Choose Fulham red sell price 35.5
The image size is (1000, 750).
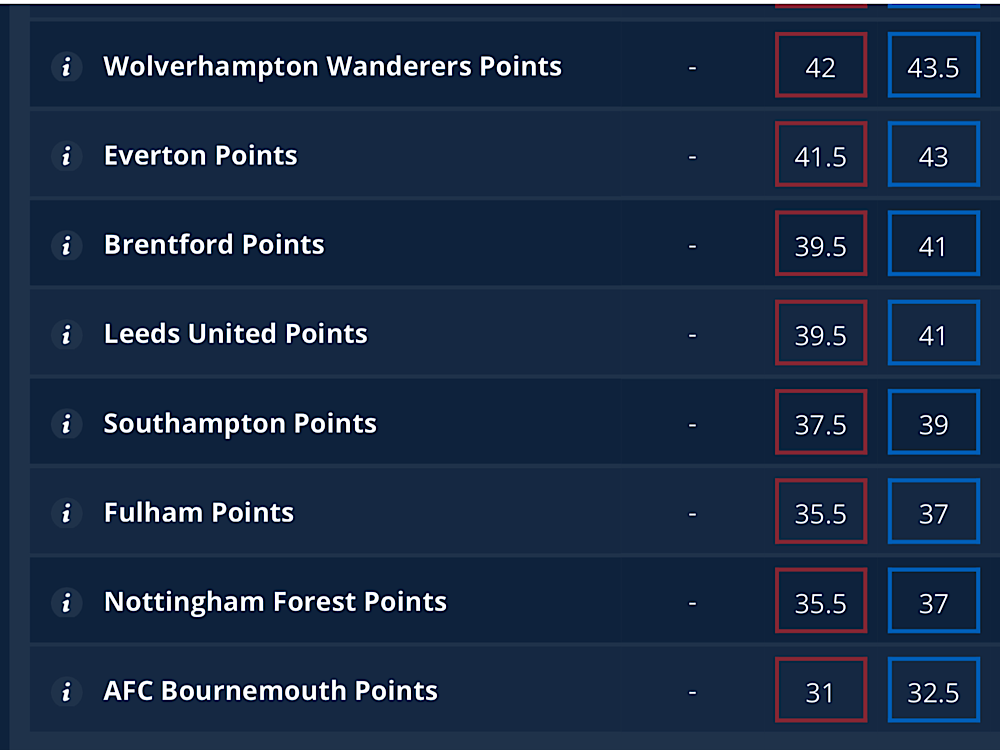pos(821,511)
